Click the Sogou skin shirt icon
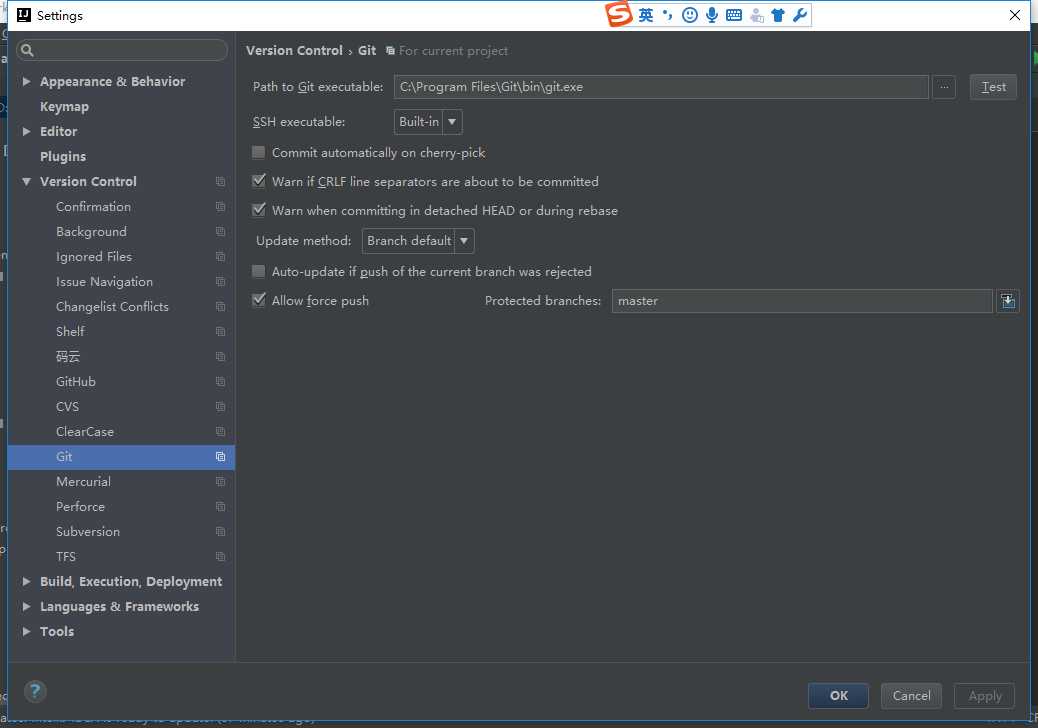This screenshot has width=1038, height=728. pyautogui.click(x=778, y=15)
